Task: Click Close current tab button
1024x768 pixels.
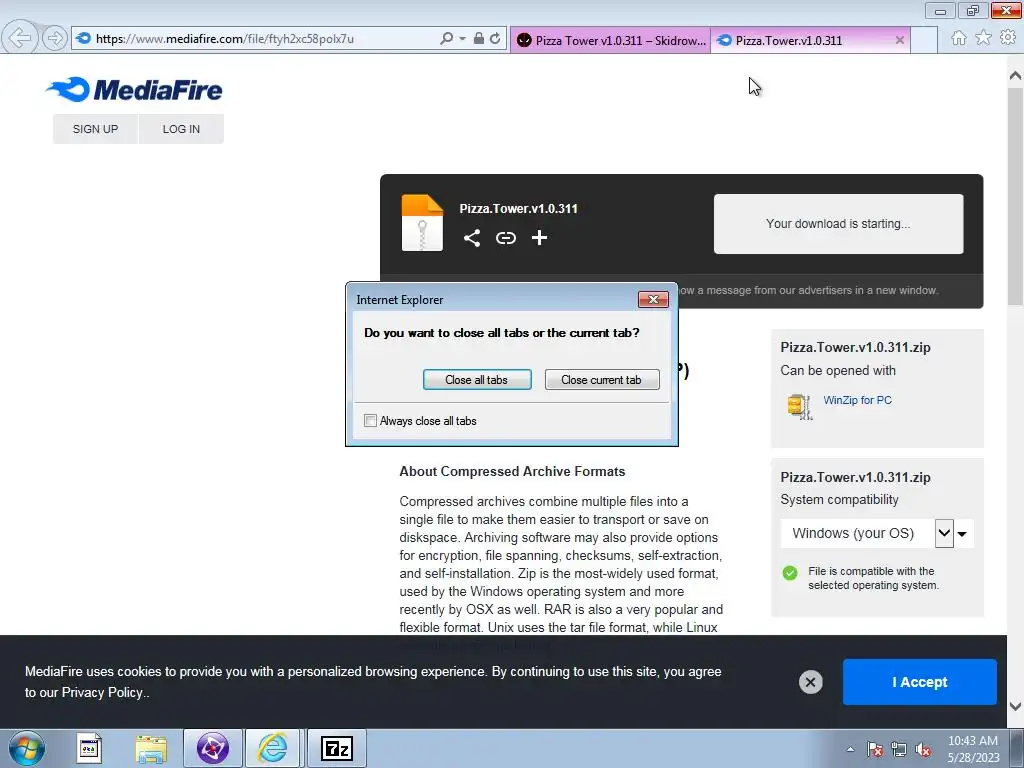Action: point(601,379)
